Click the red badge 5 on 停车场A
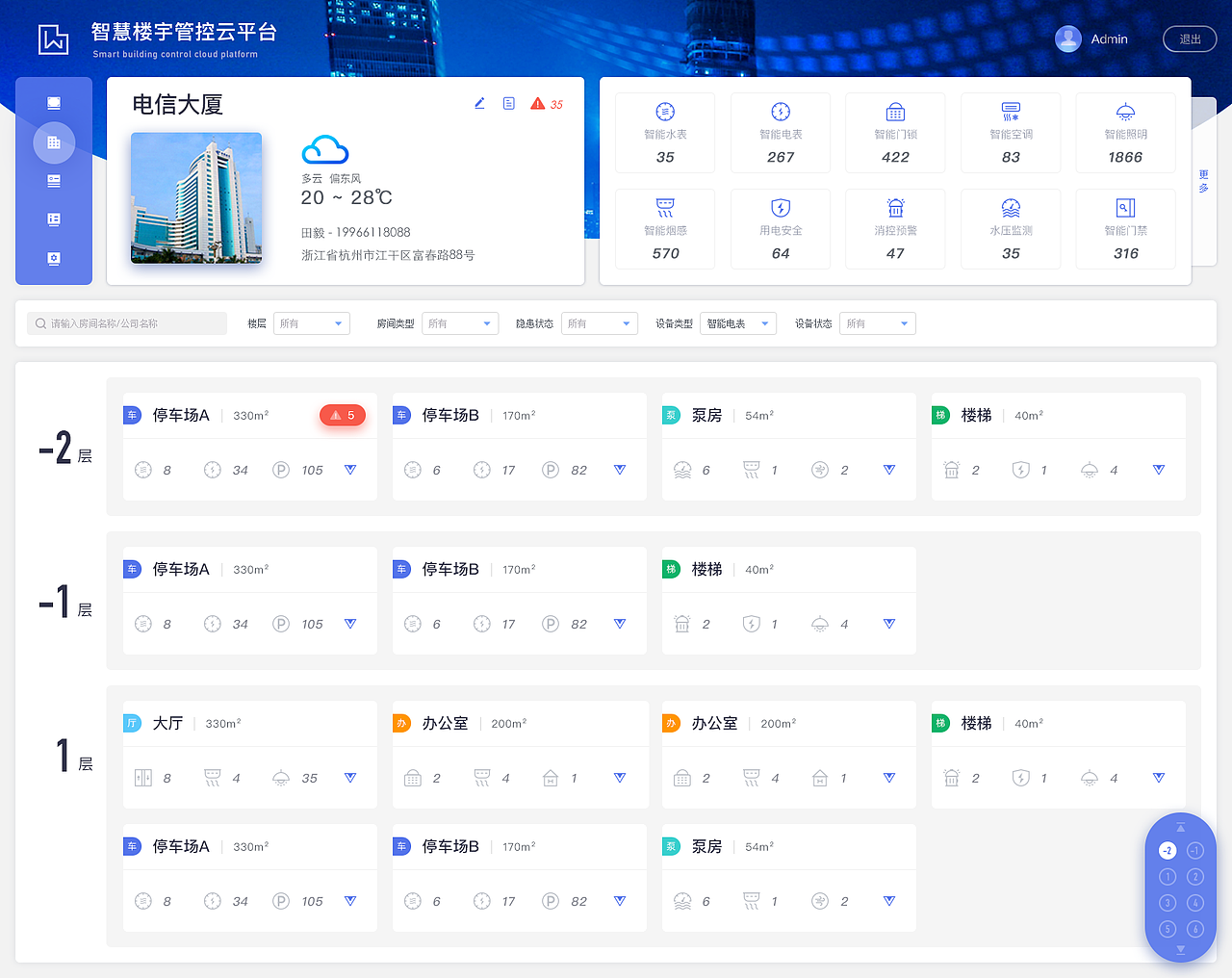 [343, 415]
